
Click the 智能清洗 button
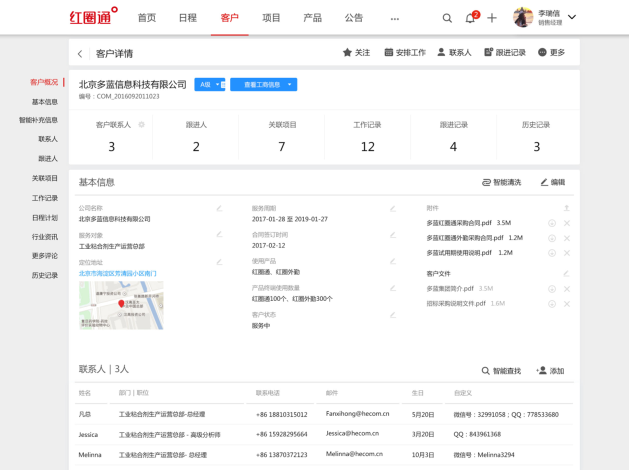501,182
